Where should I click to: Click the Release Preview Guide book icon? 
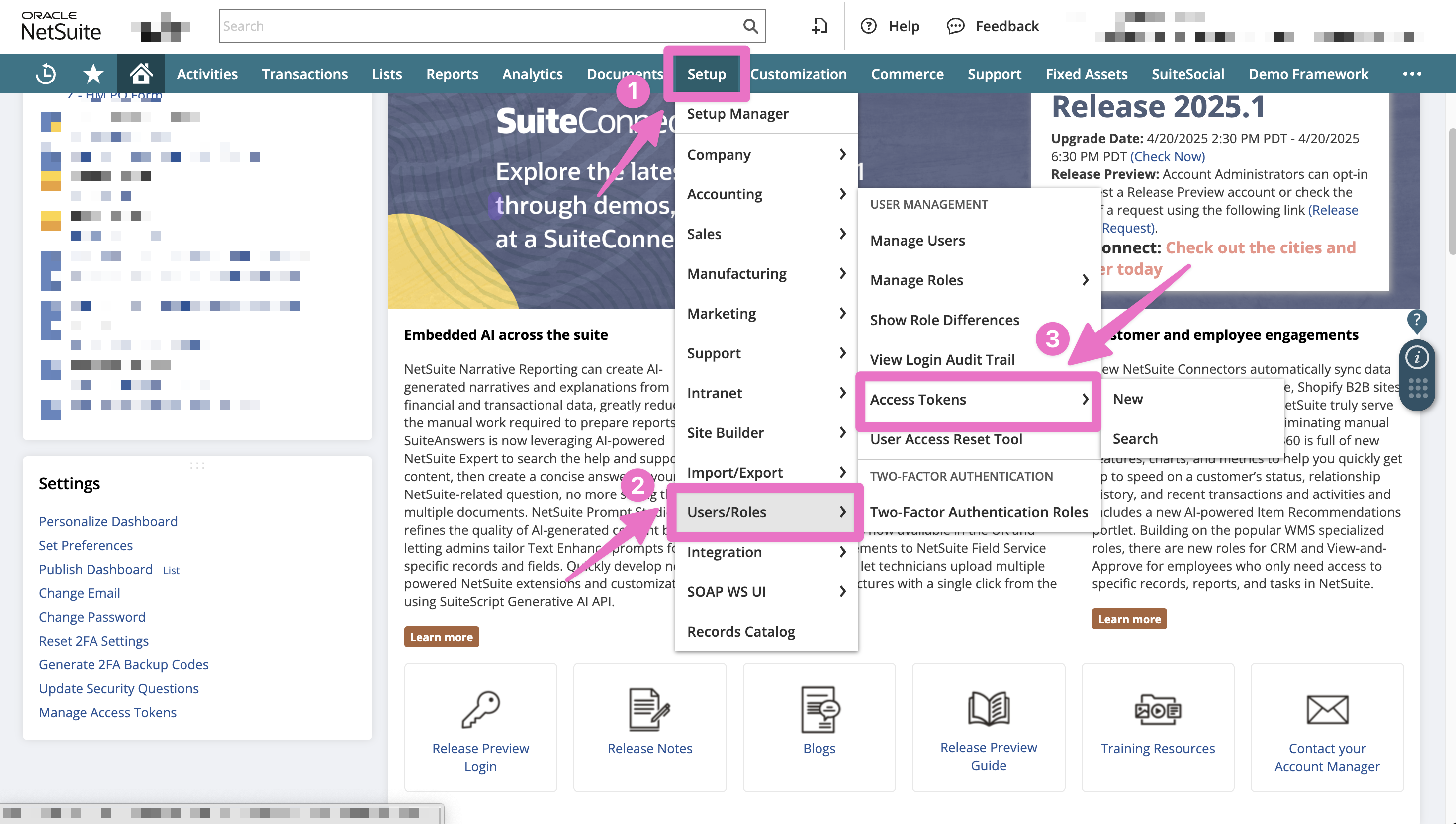pyautogui.click(x=989, y=708)
